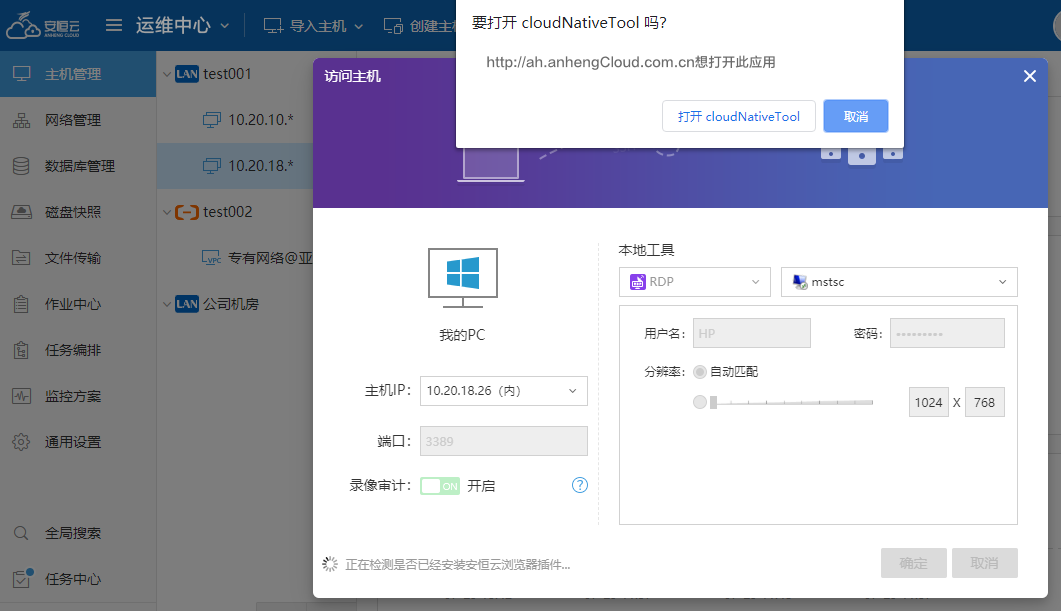
Task: Click 取消 at the dialog bottom
Action: click(x=985, y=563)
